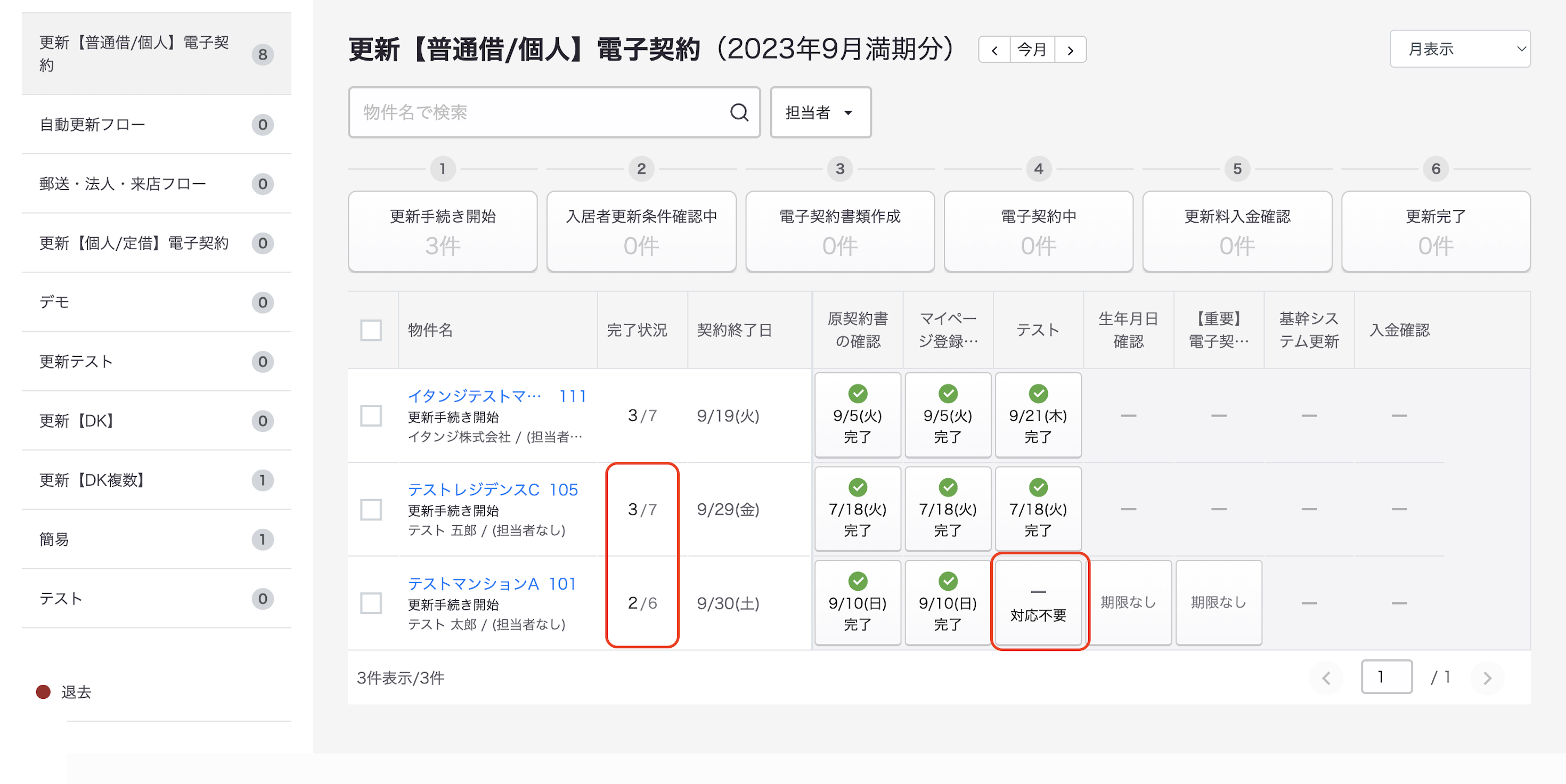Check the テストレジデンスC 105 row checkbox

(371, 509)
